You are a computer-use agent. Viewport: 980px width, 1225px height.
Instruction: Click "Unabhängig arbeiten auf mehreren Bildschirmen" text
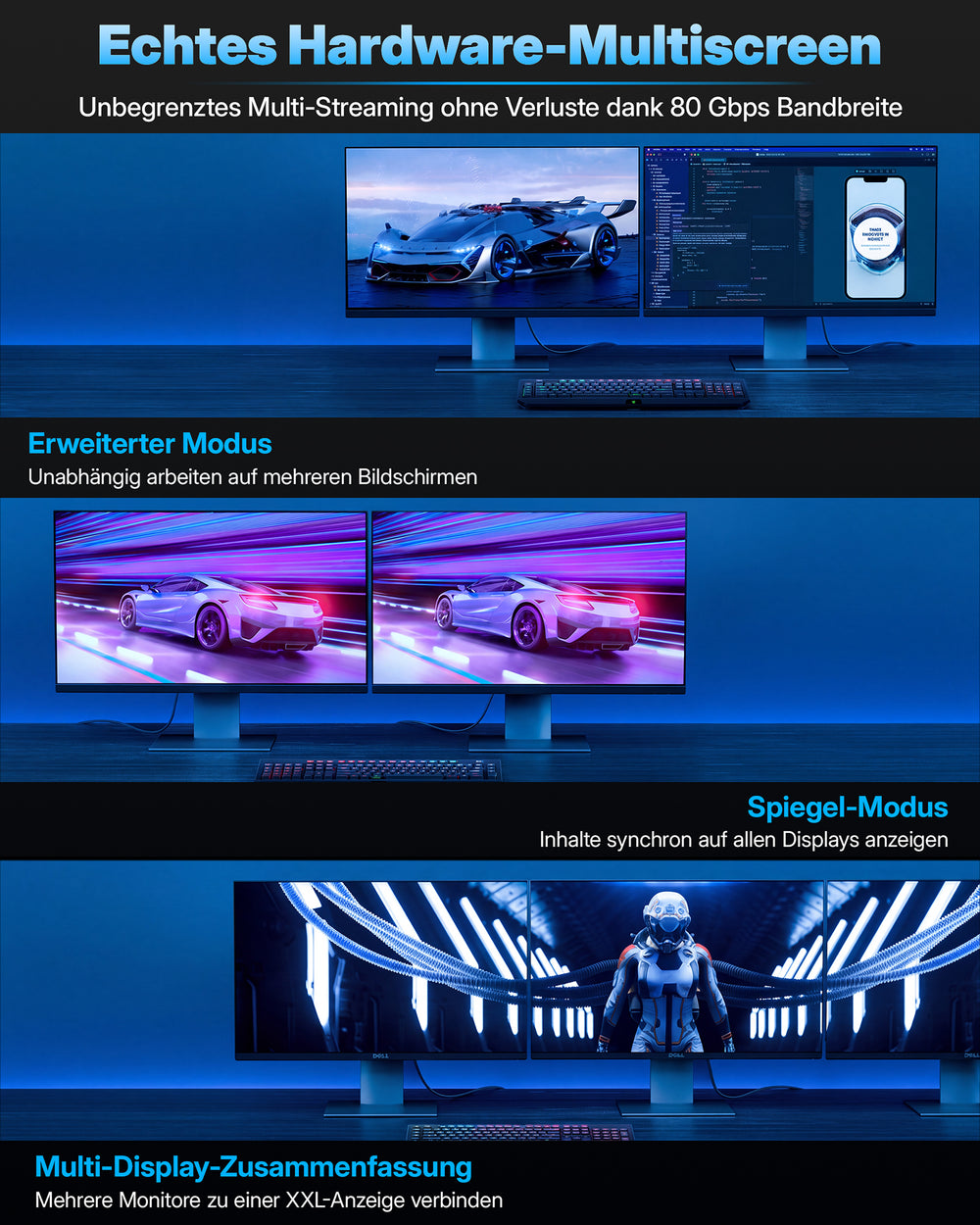[x=253, y=477]
